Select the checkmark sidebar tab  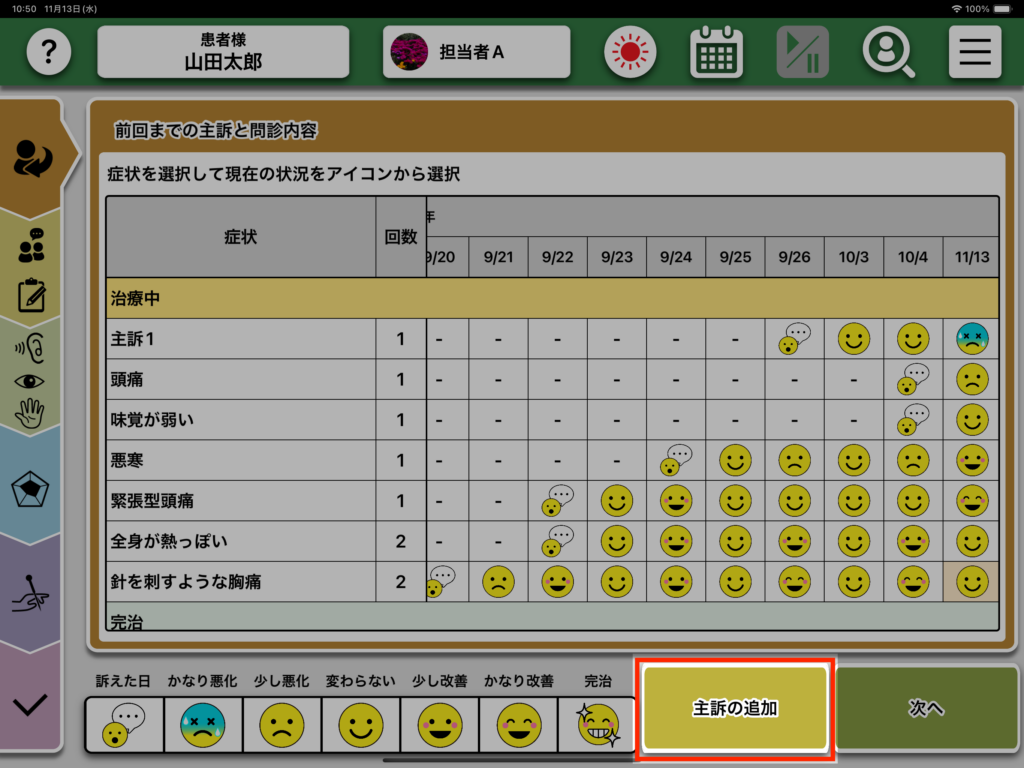(x=31, y=704)
